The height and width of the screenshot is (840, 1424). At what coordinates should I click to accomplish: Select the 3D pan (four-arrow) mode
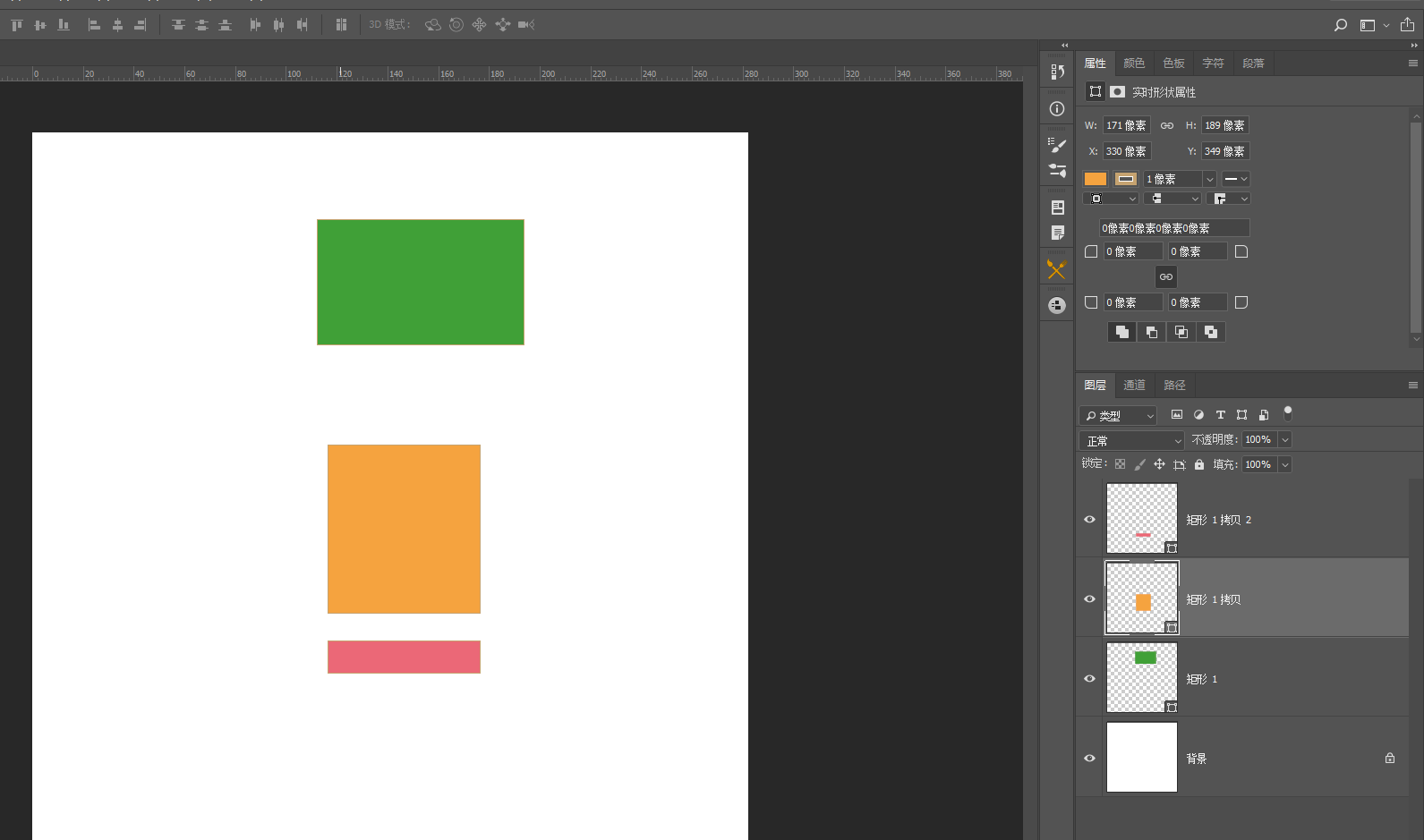[x=480, y=25]
